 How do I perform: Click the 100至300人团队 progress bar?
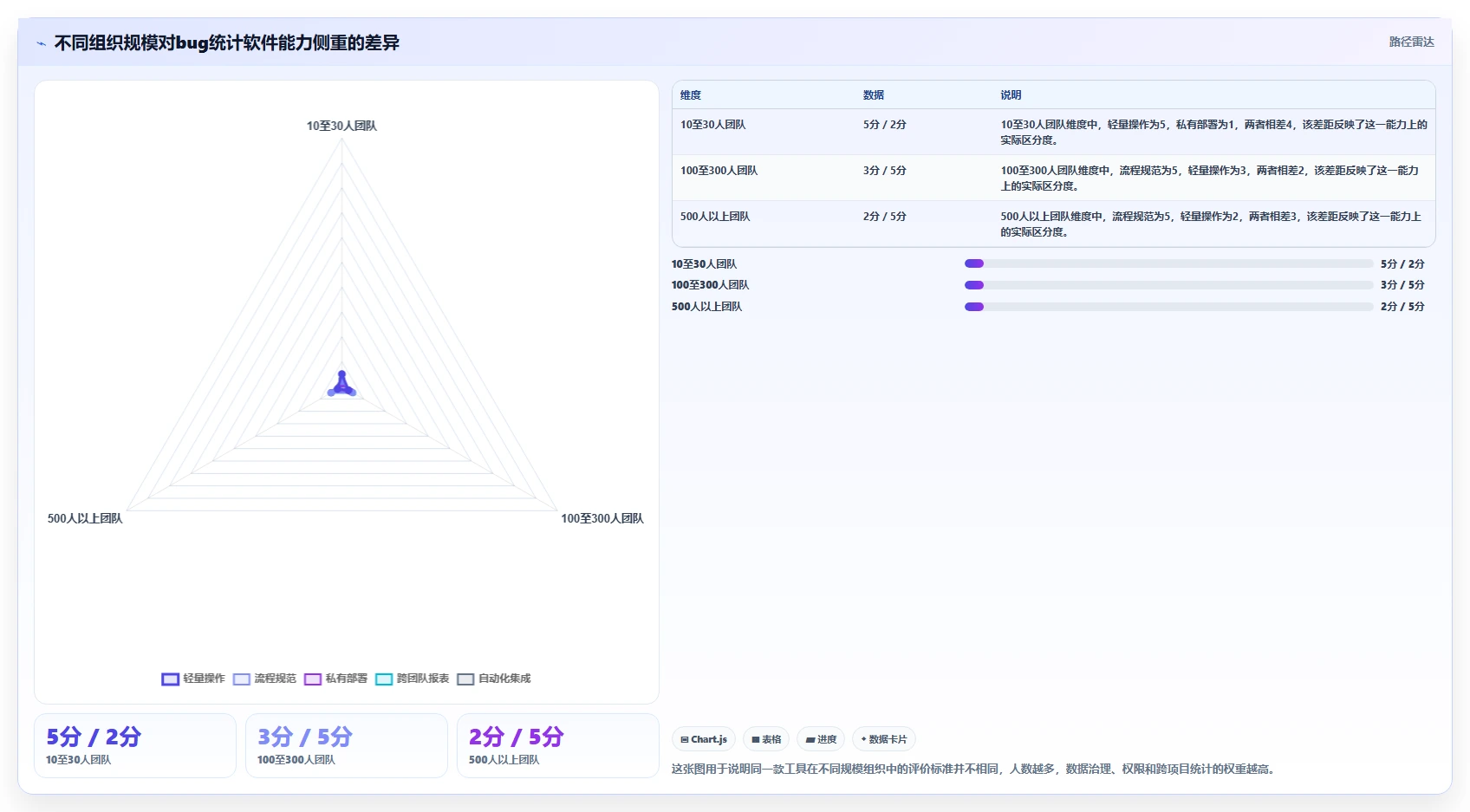pyautogui.click(x=1168, y=285)
